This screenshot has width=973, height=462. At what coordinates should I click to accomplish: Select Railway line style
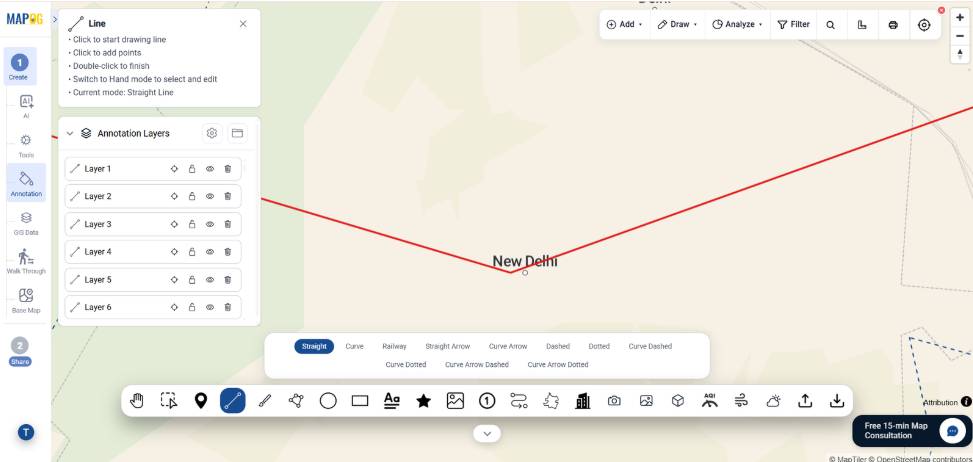[x=394, y=347]
